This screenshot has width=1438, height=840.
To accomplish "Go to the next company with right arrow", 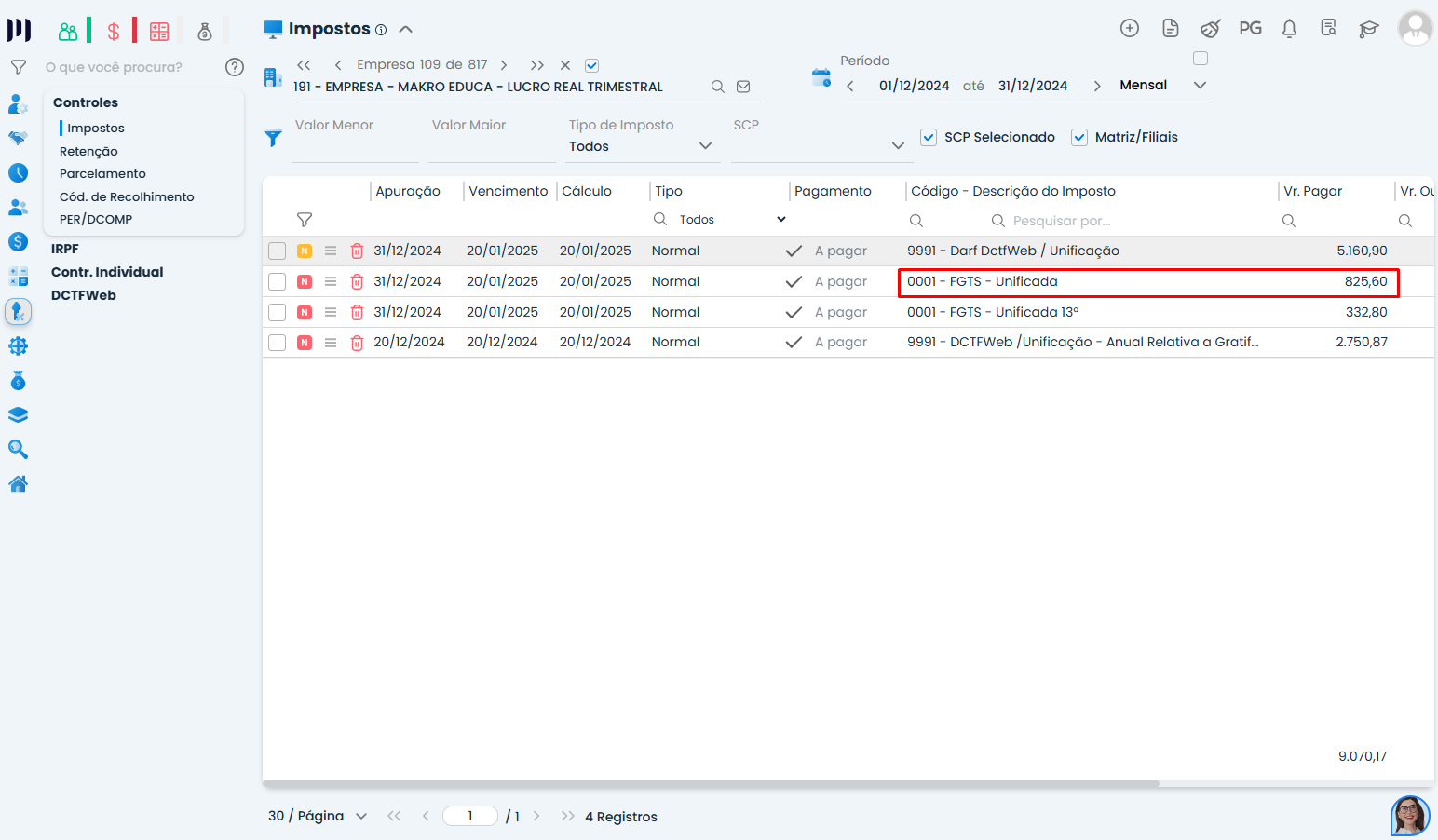I will (504, 65).
